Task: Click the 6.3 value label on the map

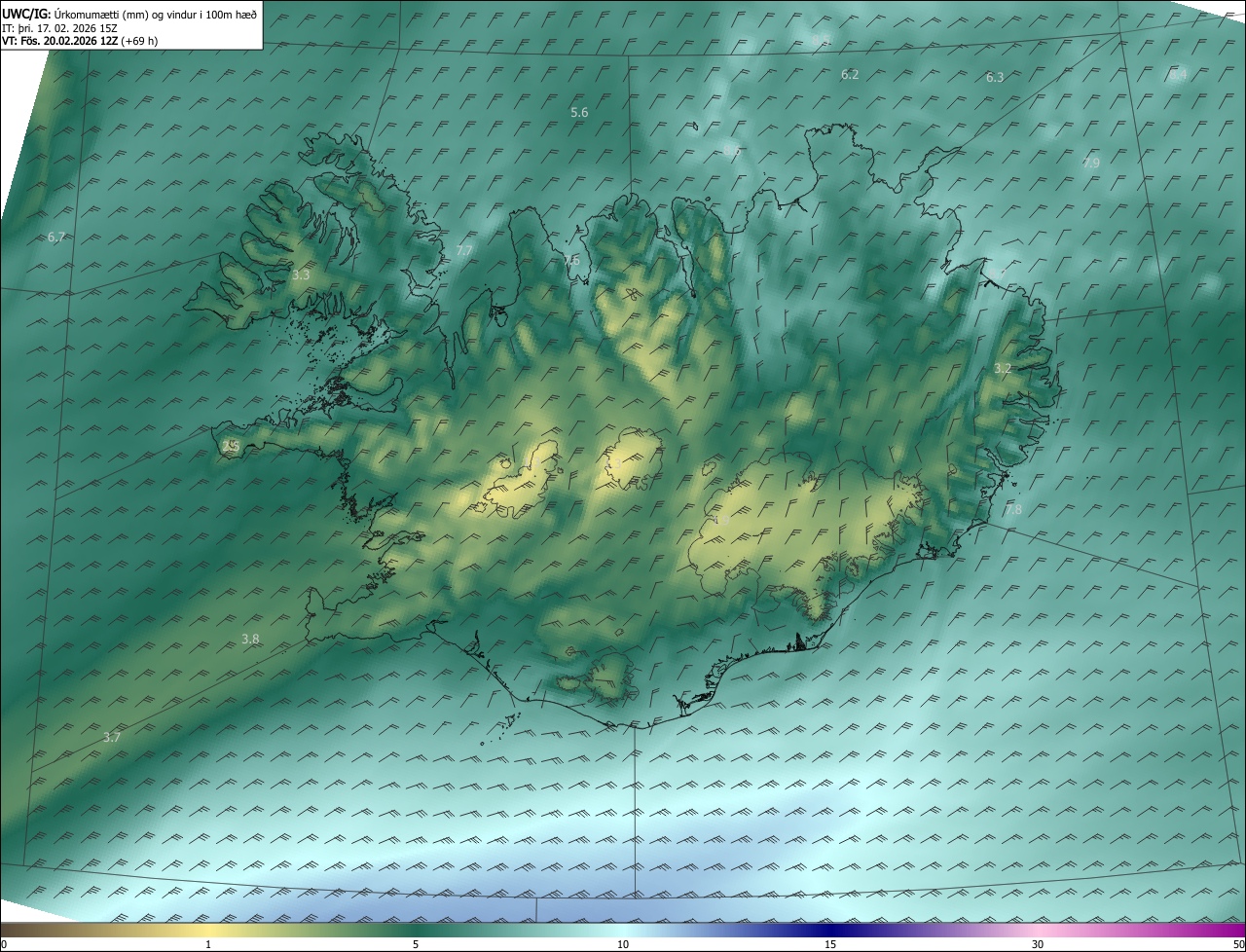Action: pos(995,78)
